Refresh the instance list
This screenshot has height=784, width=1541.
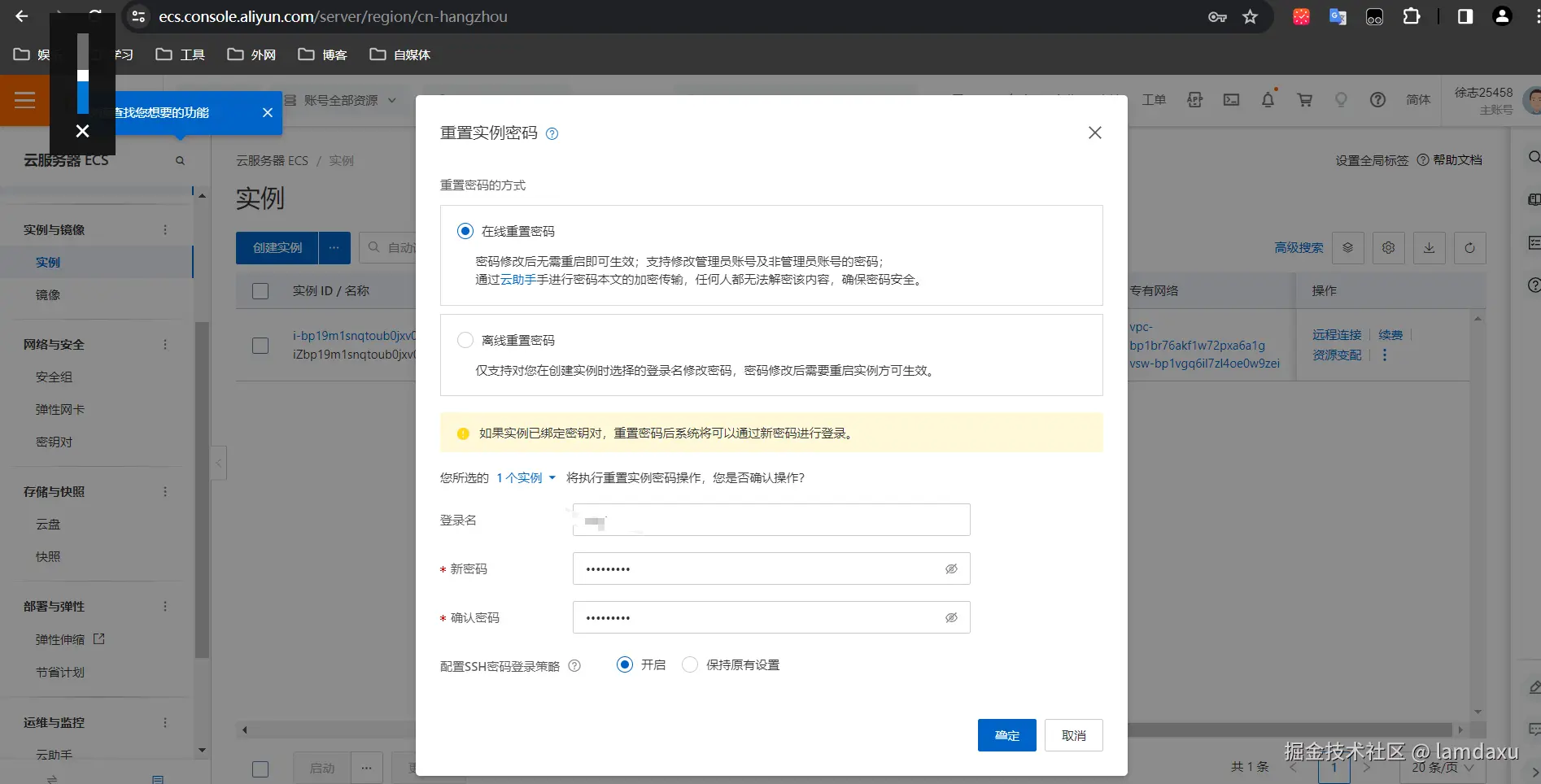click(1469, 248)
